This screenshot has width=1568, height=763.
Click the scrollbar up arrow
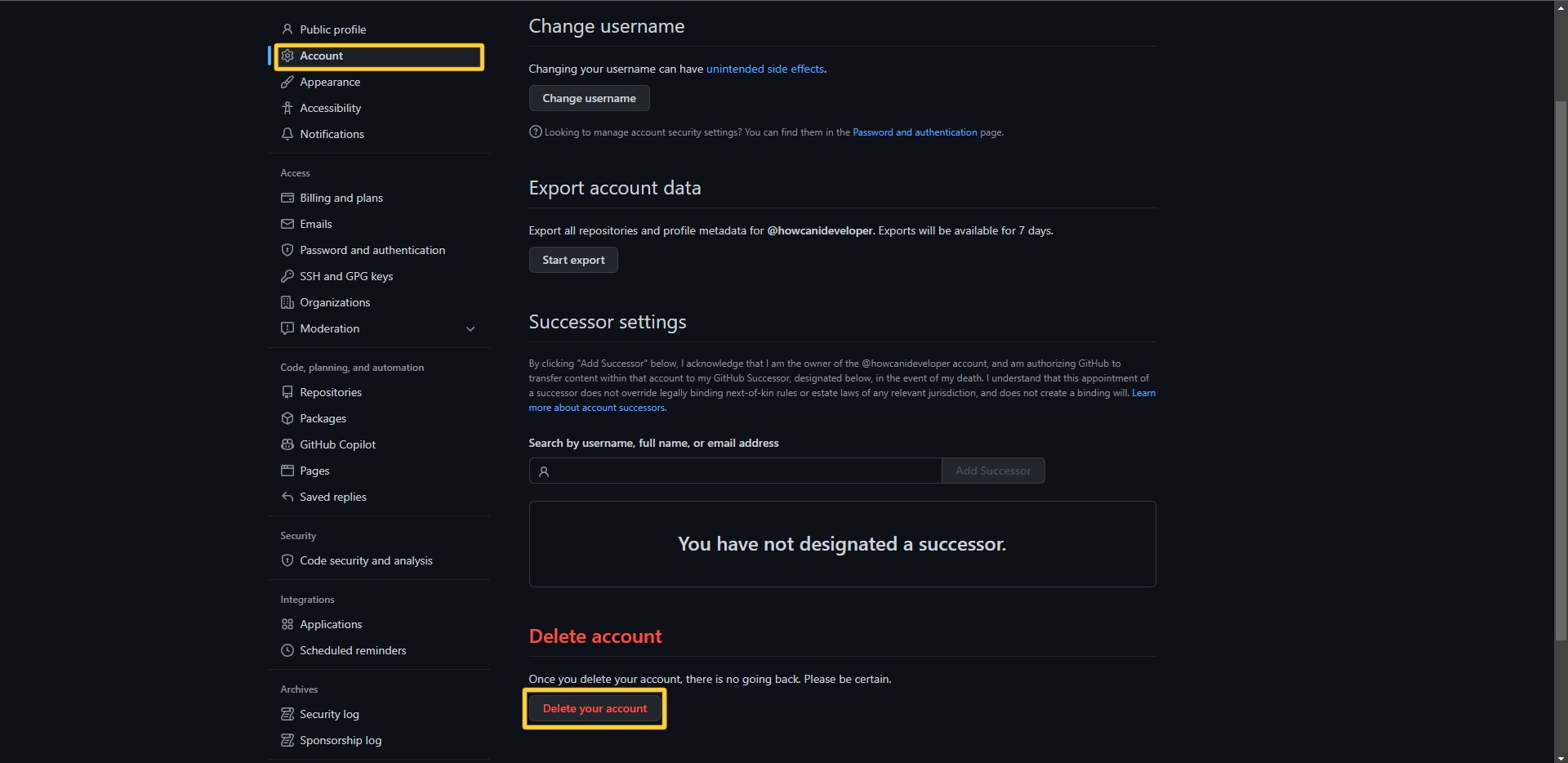(x=1561, y=7)
